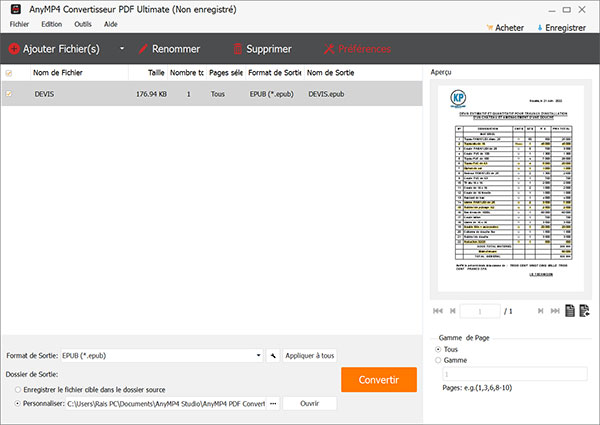Screen dimensions: 600x425
Task: Click the Tous pages cell in DEVIS row
Action: (x=218, y=94)
